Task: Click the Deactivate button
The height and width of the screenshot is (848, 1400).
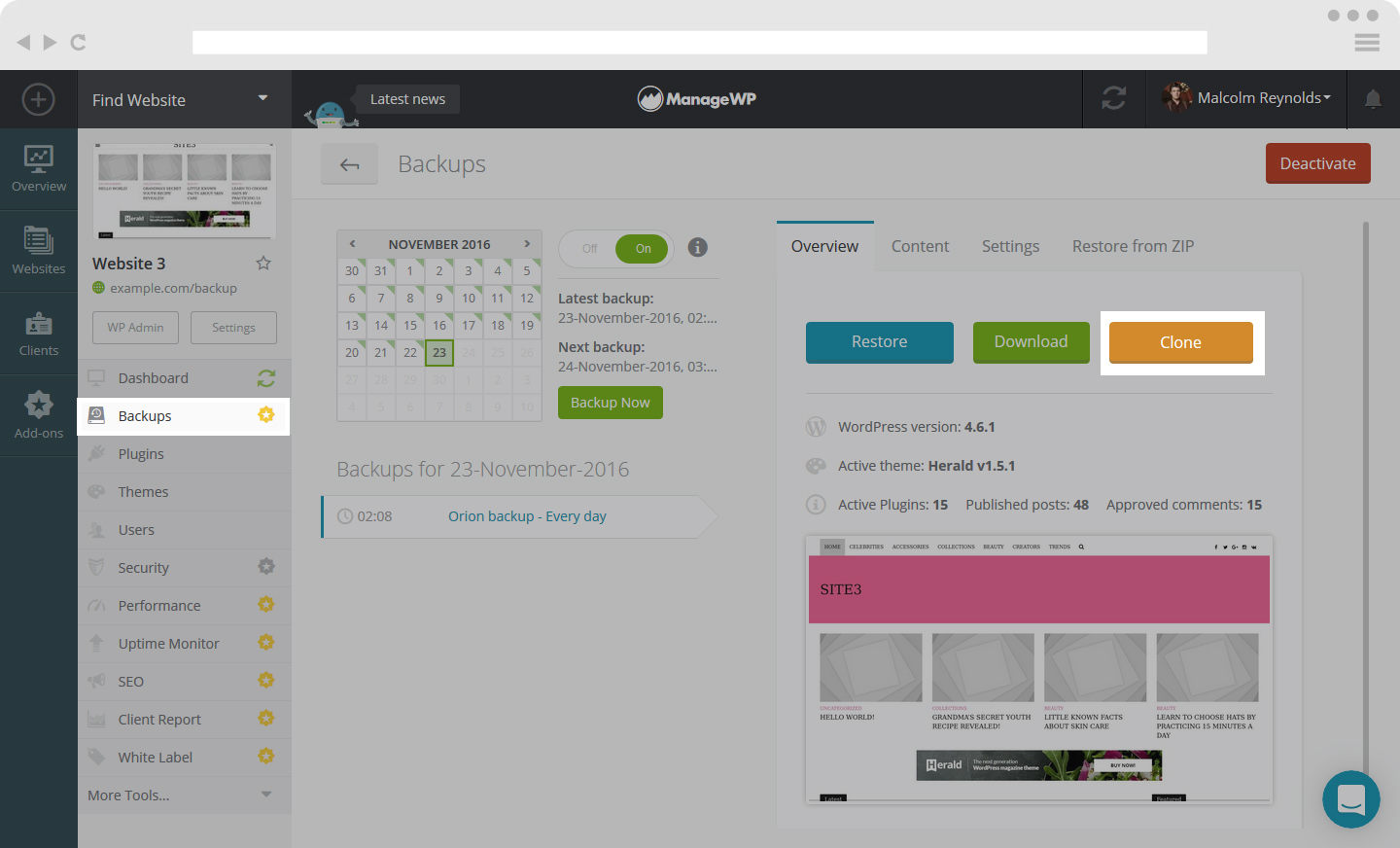Action: pos(1318,163)
